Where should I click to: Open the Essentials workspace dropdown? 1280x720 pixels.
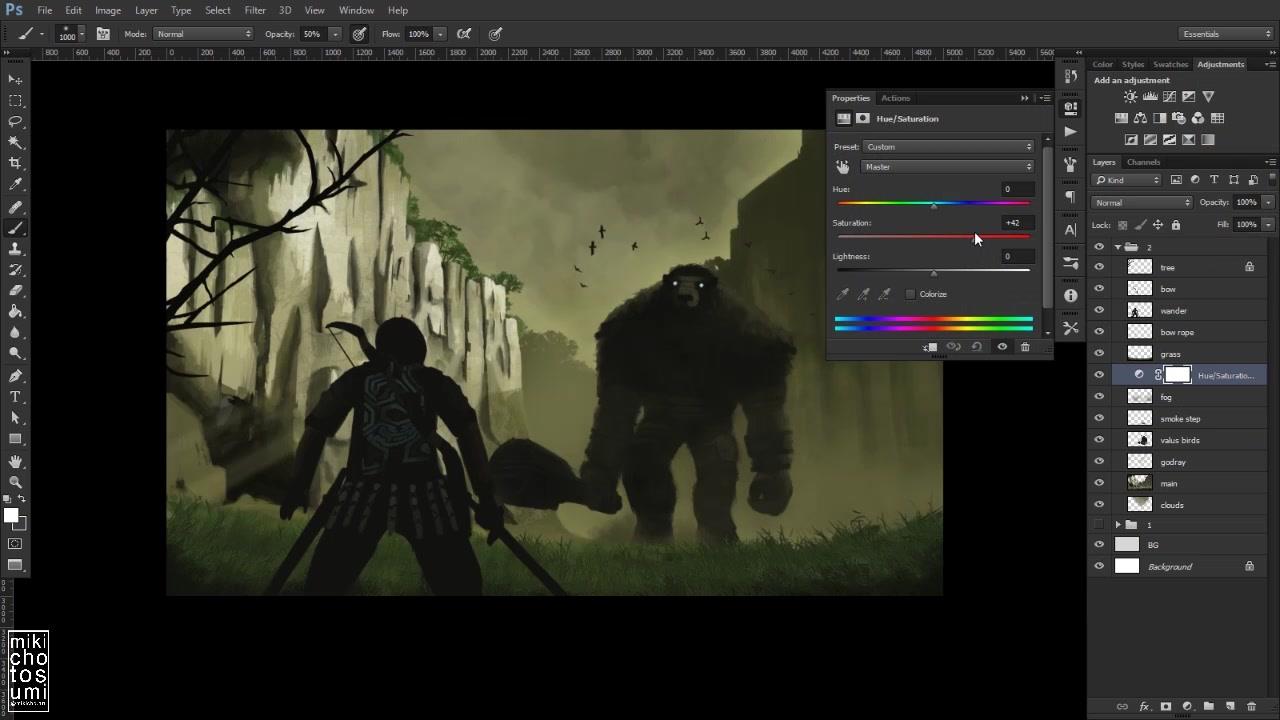[x=1226, y=34]
